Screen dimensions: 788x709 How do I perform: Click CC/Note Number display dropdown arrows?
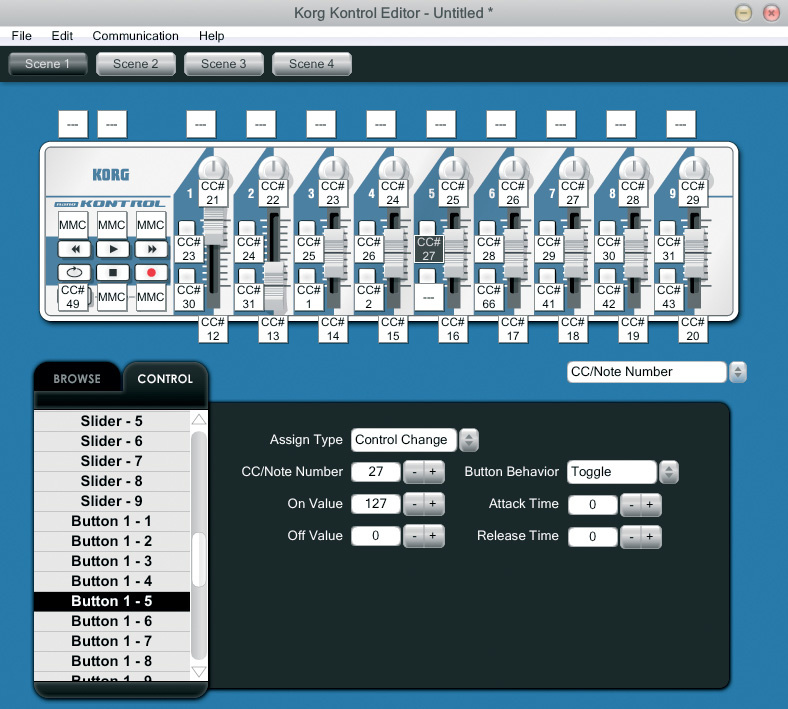pyautogui.click(x=738, y=372)
